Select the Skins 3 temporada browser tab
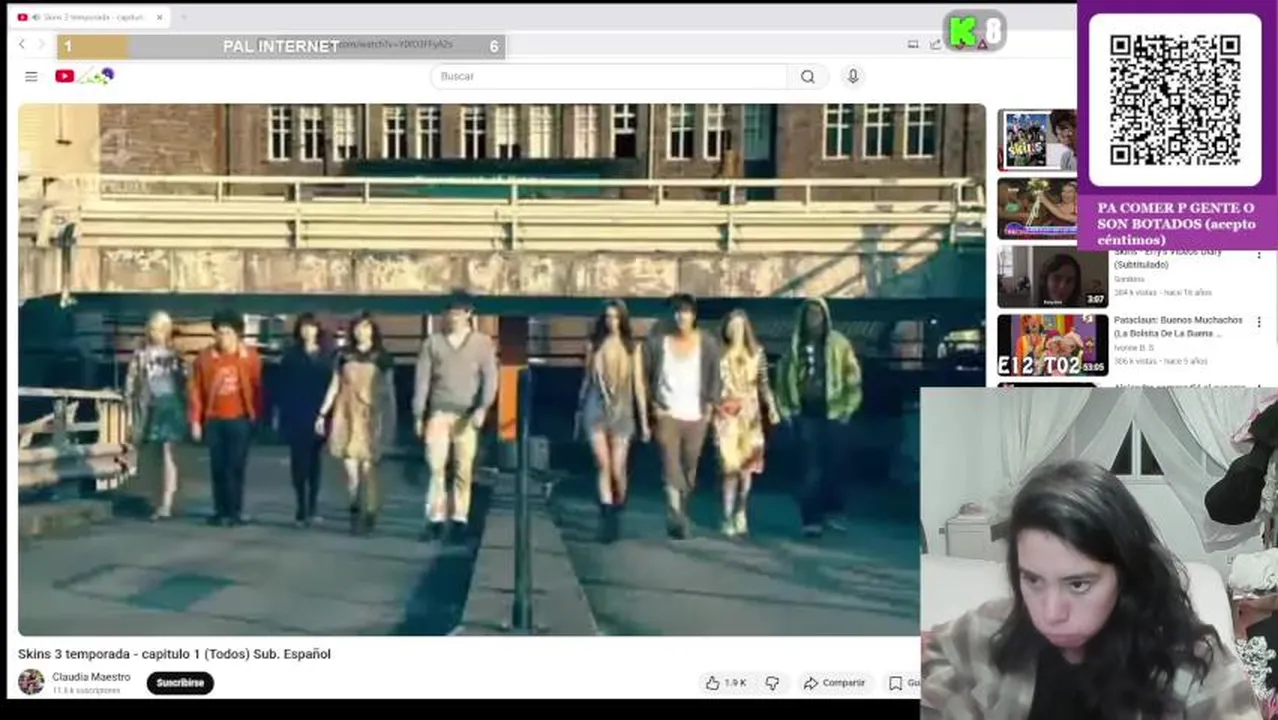The image size is (1278, 720). click(x=90, y=17)
